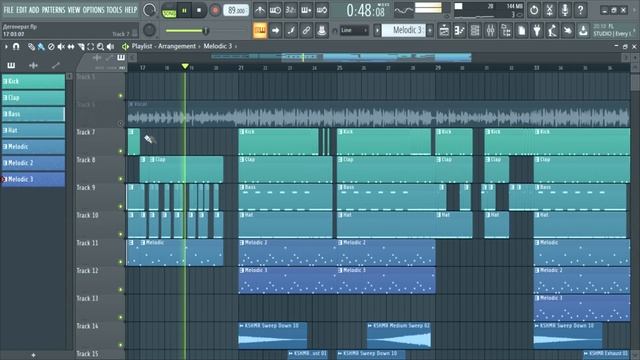Viewport: 640px width, 360px height.
Task: Enable wait for input before recording
Action: [275, 10]
